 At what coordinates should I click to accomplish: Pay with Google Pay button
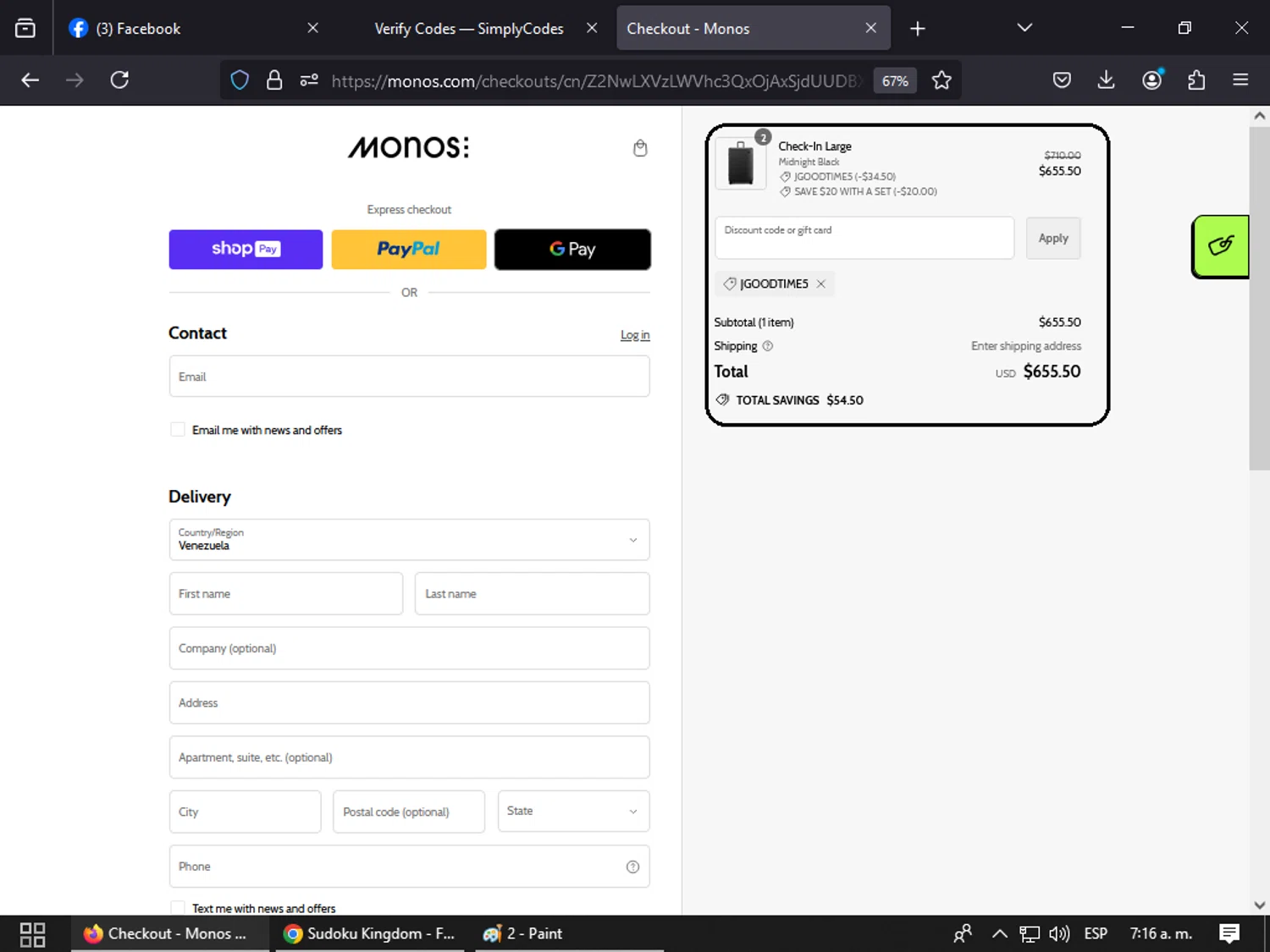pyautogui.click(x=572, y=250)
